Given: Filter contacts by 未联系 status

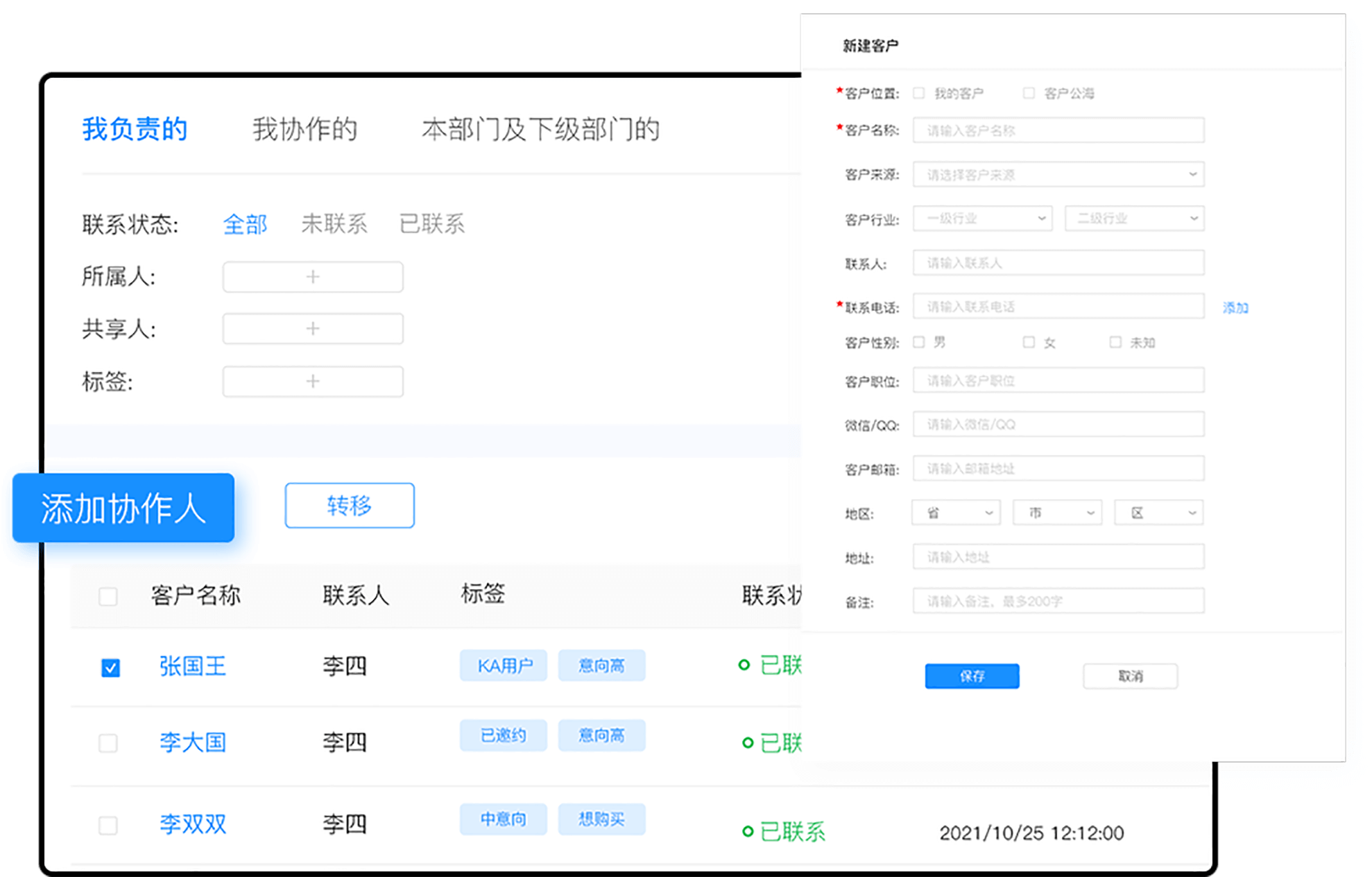Looking at the screenshot, I should tap(334, 223).
